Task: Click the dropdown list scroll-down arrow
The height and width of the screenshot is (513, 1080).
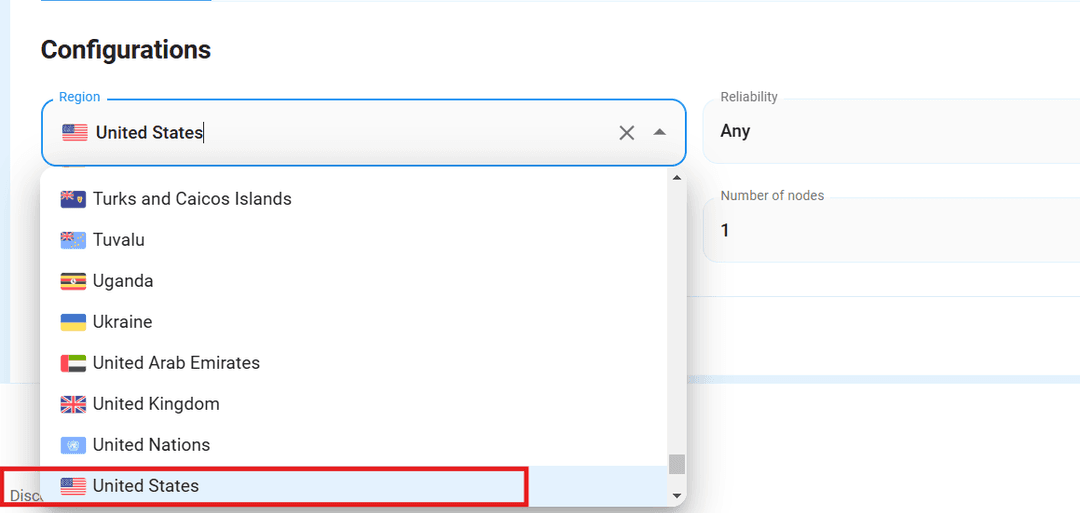Action: pos(677,495)
